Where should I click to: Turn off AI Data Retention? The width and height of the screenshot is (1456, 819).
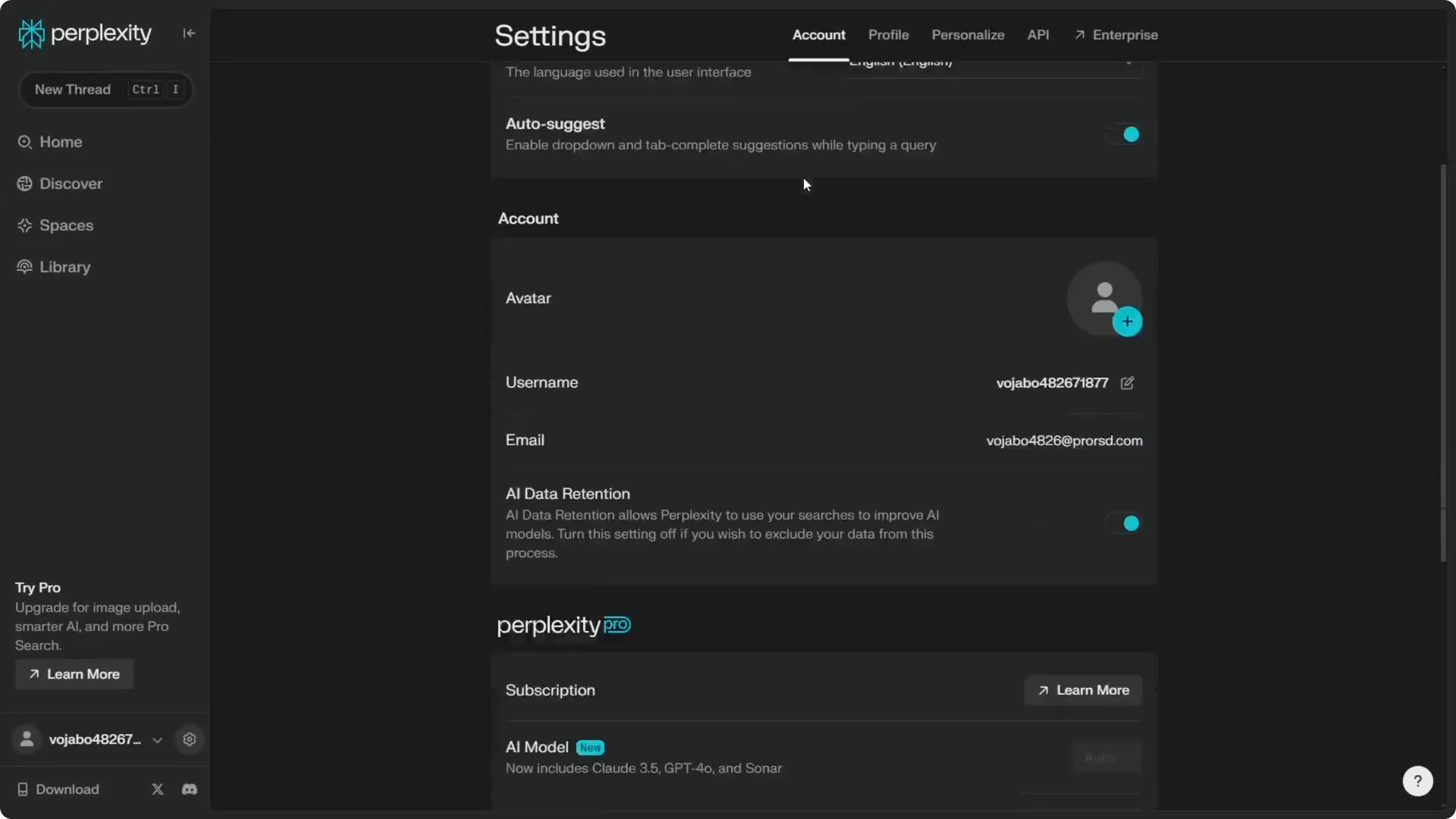1123,523
